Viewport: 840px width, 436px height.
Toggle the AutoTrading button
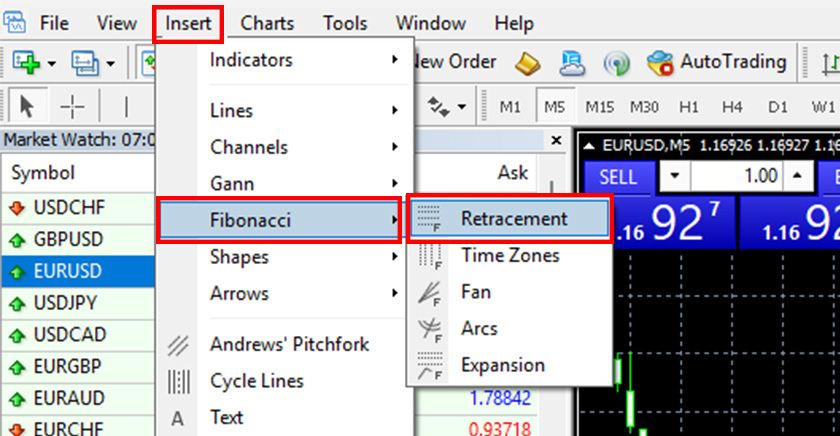[716, 62]
